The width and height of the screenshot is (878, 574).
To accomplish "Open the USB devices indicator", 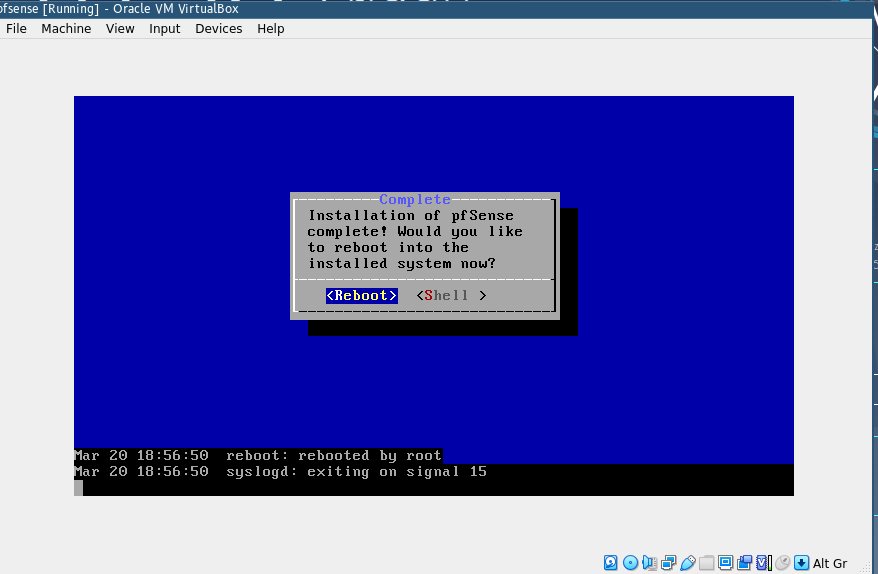I will click(688, 562).
